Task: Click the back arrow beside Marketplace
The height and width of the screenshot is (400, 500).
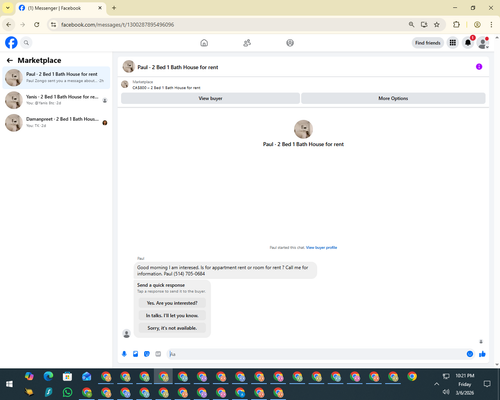Action: [10, 60]
